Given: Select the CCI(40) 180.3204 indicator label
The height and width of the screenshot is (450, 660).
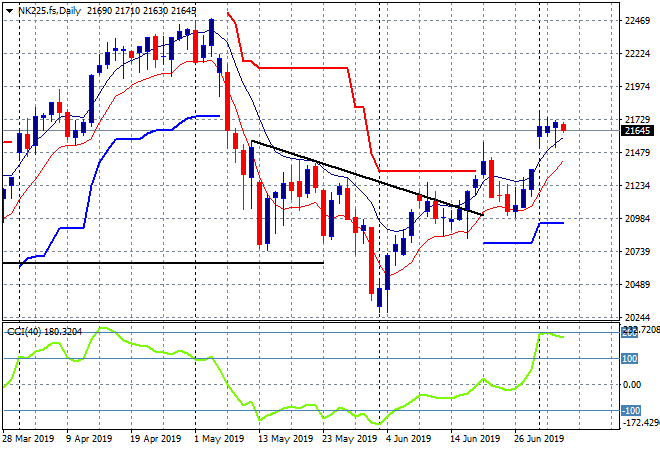Looking at the screenshot, I should 45,332.
